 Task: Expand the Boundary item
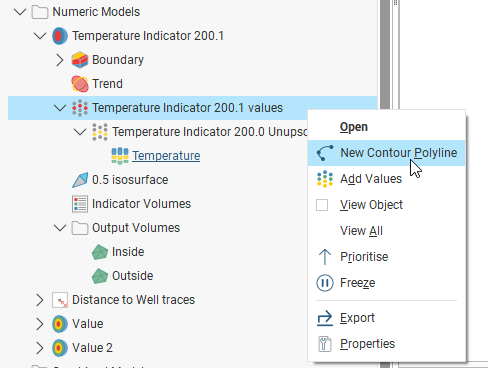coord(60,60)
